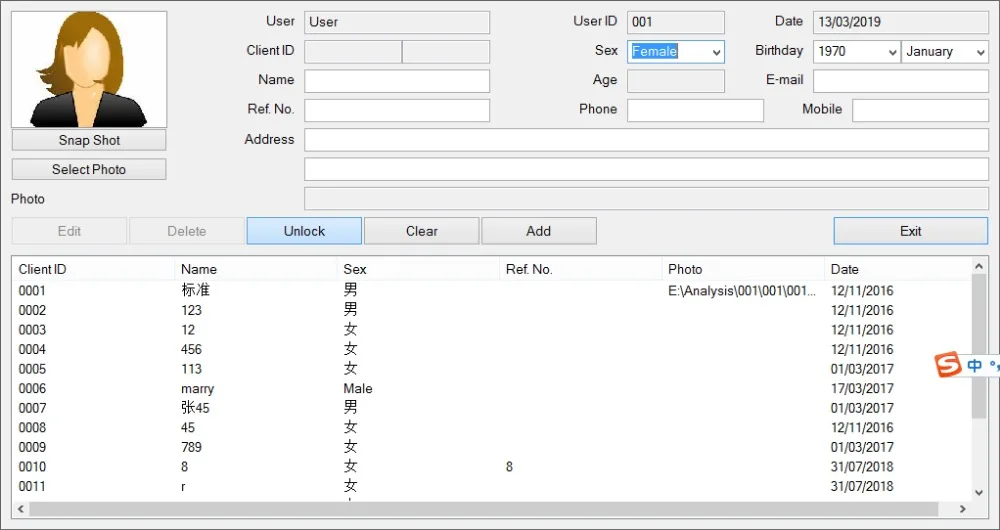Screen dimensions: 1000x530
Task: Select client row 0002
Action: coord(491,311)
